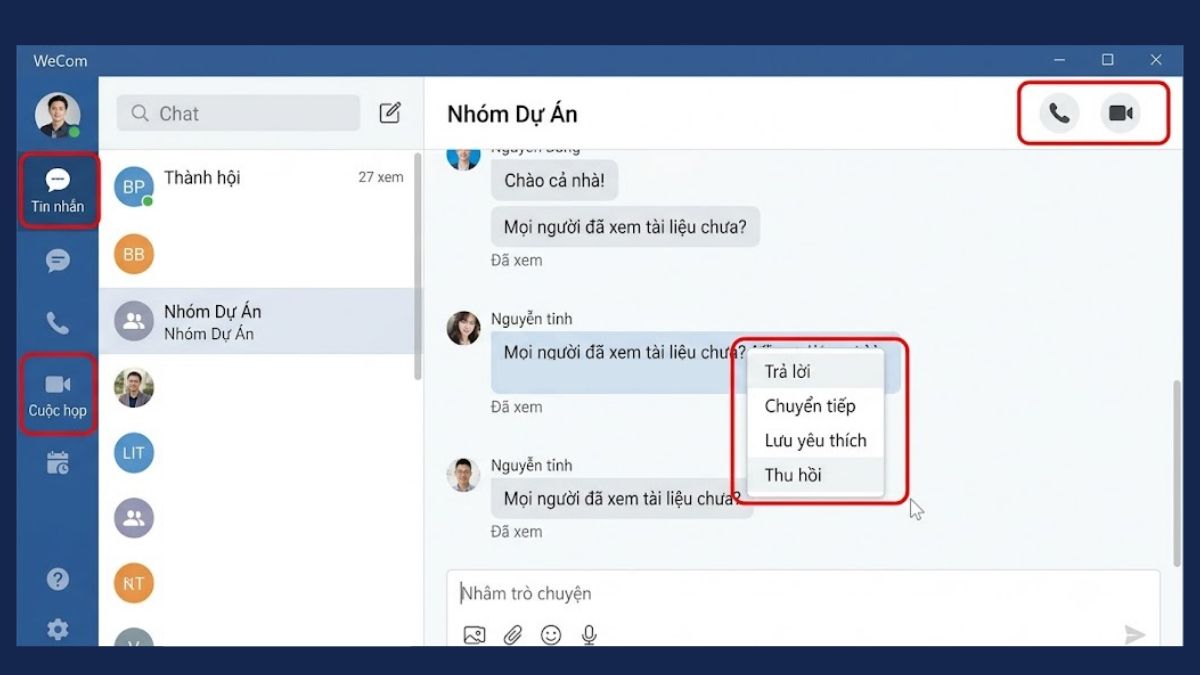Maximize the WeCom window
The width and height of the screenshot is (1200, 675).
[1108, 60]
